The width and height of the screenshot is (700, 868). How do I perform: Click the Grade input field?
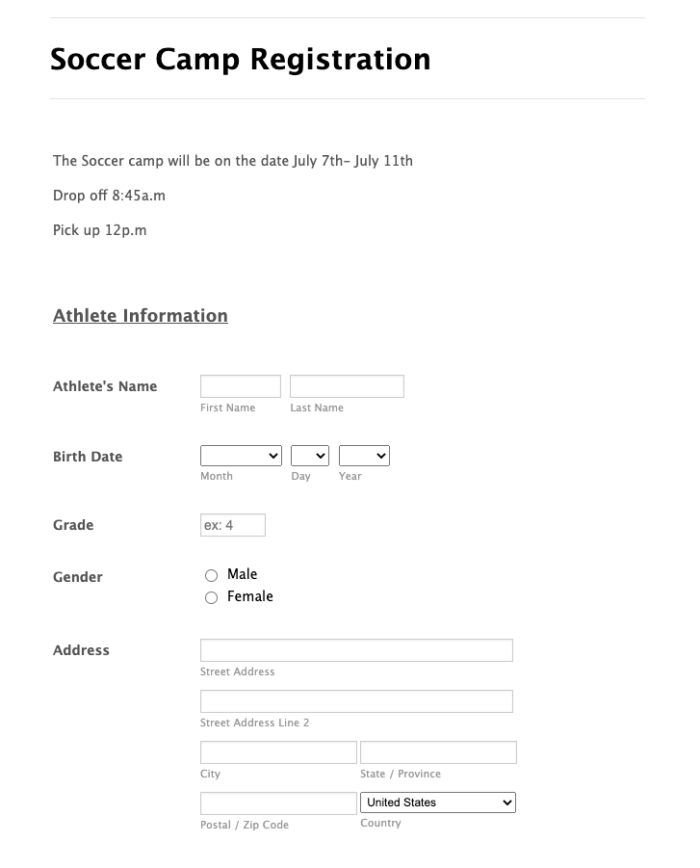[233, 525]
